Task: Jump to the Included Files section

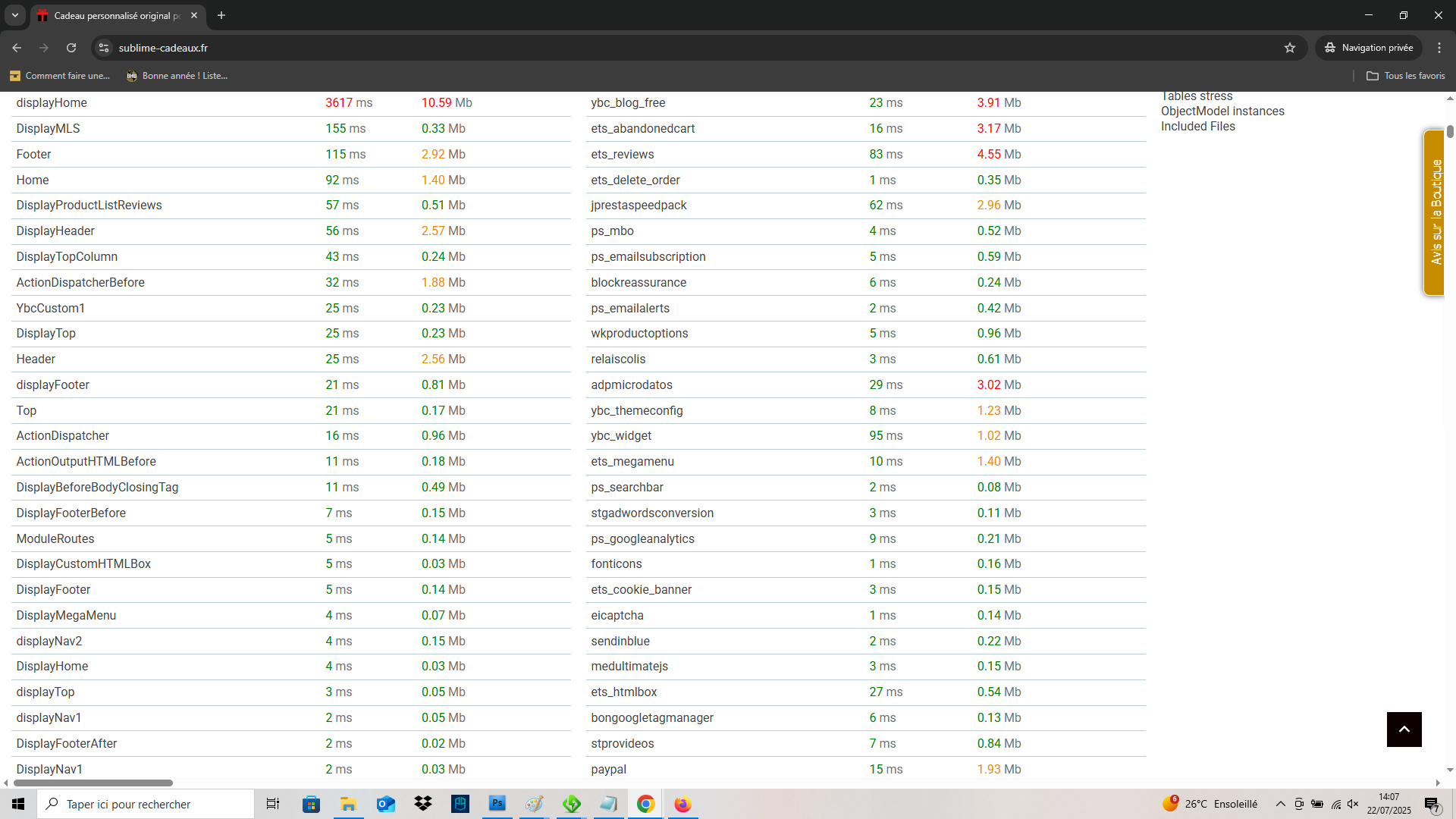Action: (1197, 127)
